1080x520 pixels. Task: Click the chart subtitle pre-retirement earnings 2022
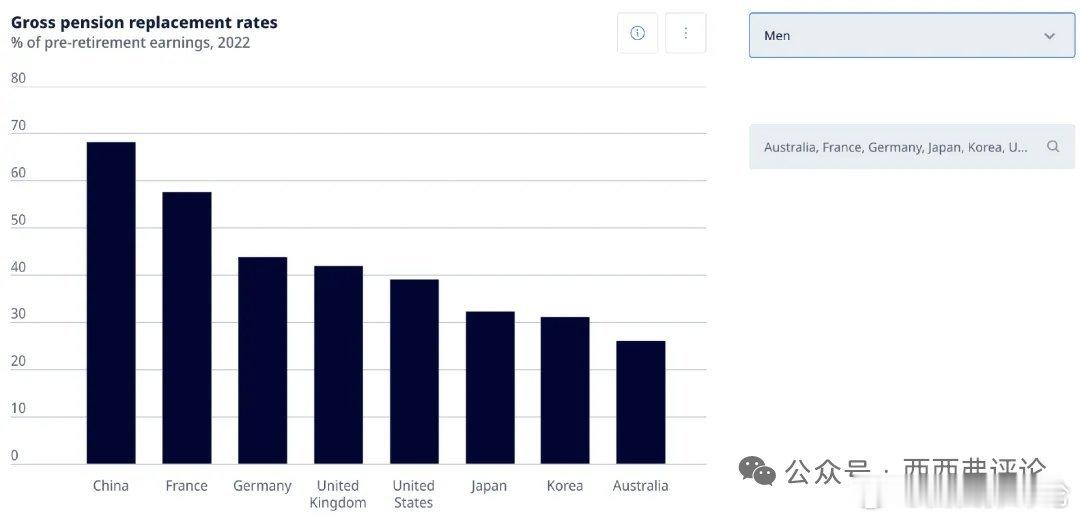point(130,43)
